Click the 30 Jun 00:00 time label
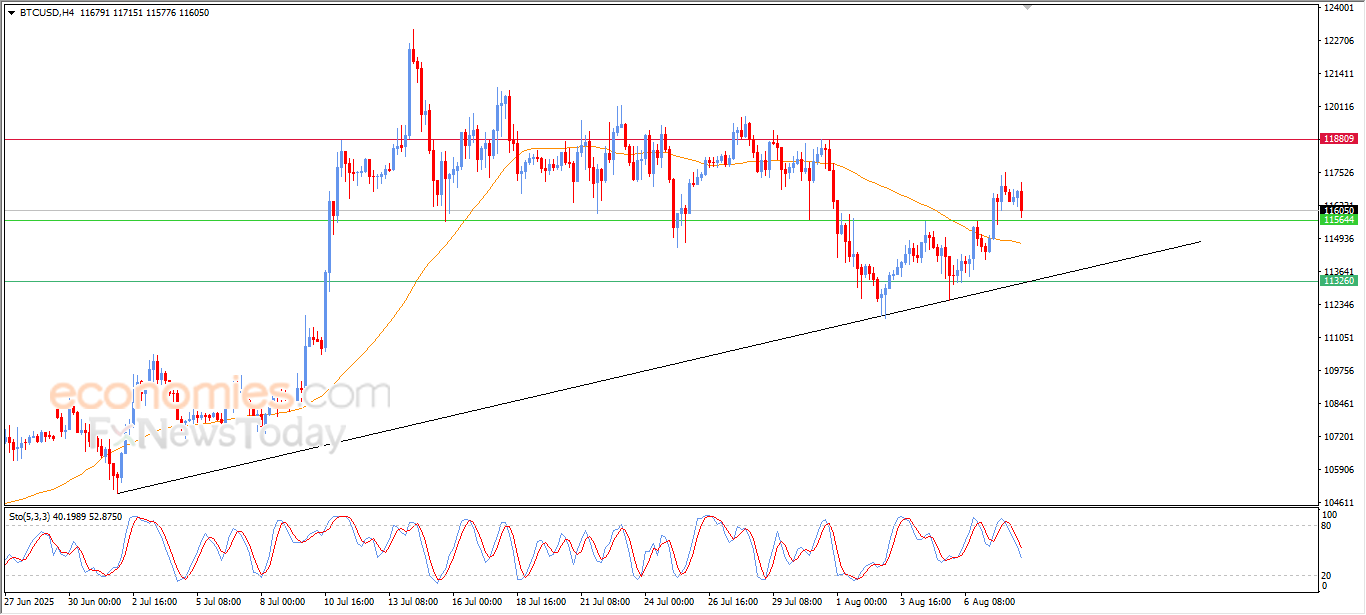 click(94, 603)
